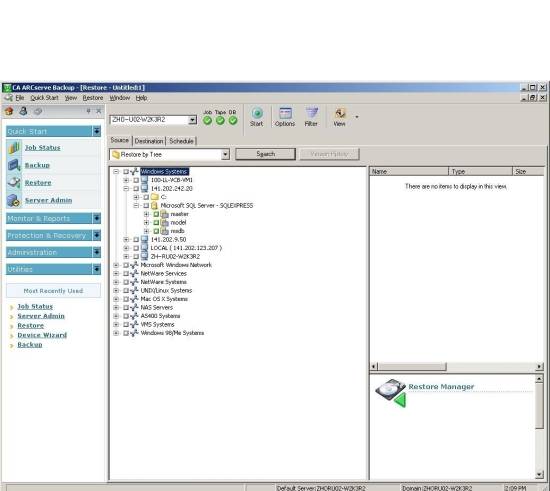Click the Name column header
The image size is (550, 491).
coord(409,171)
